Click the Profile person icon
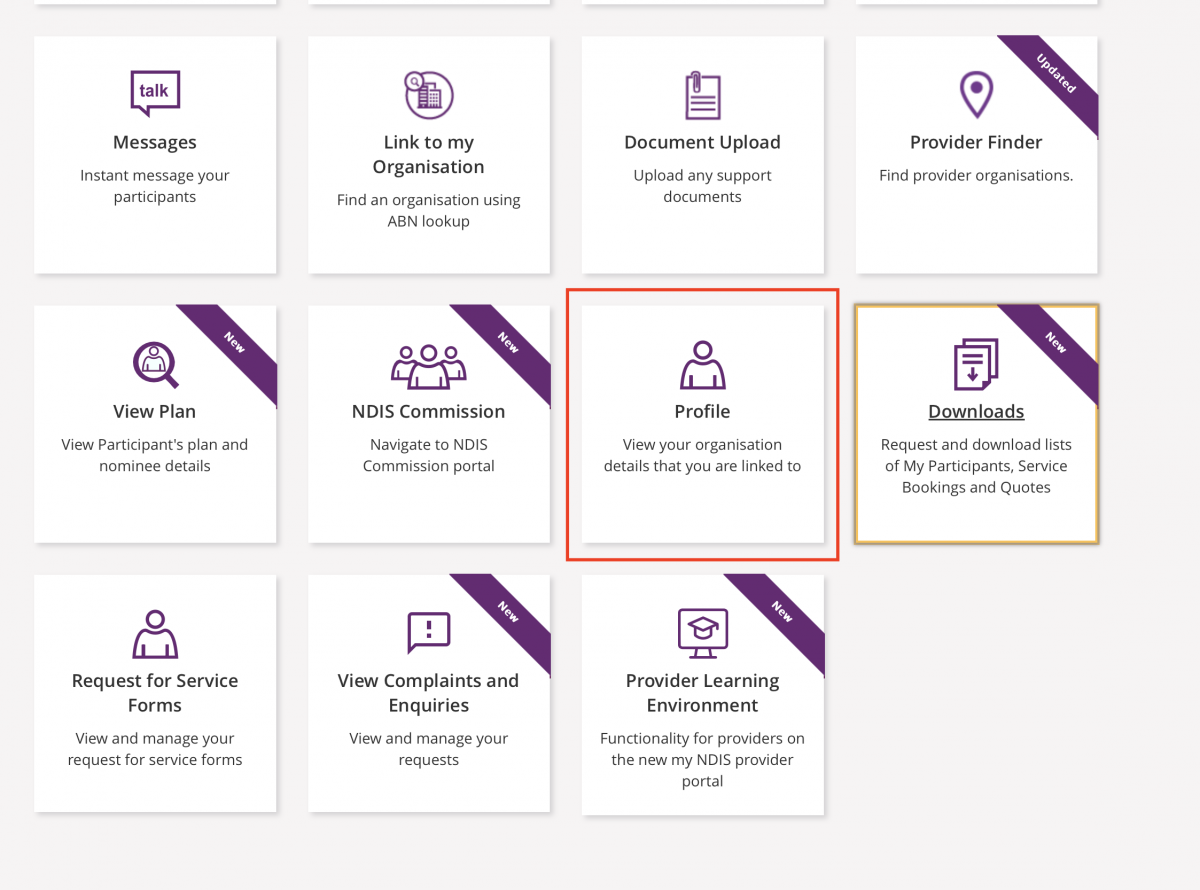1200x890 pixels. 702,364
